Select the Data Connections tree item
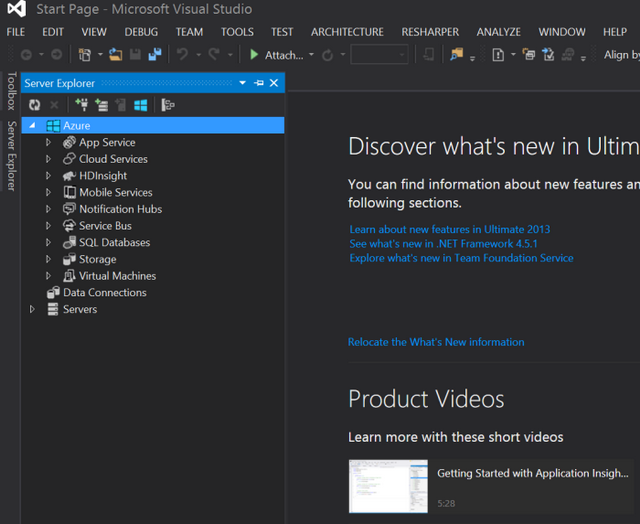This screenshot has height=524, width=640. tap(104, 292)
